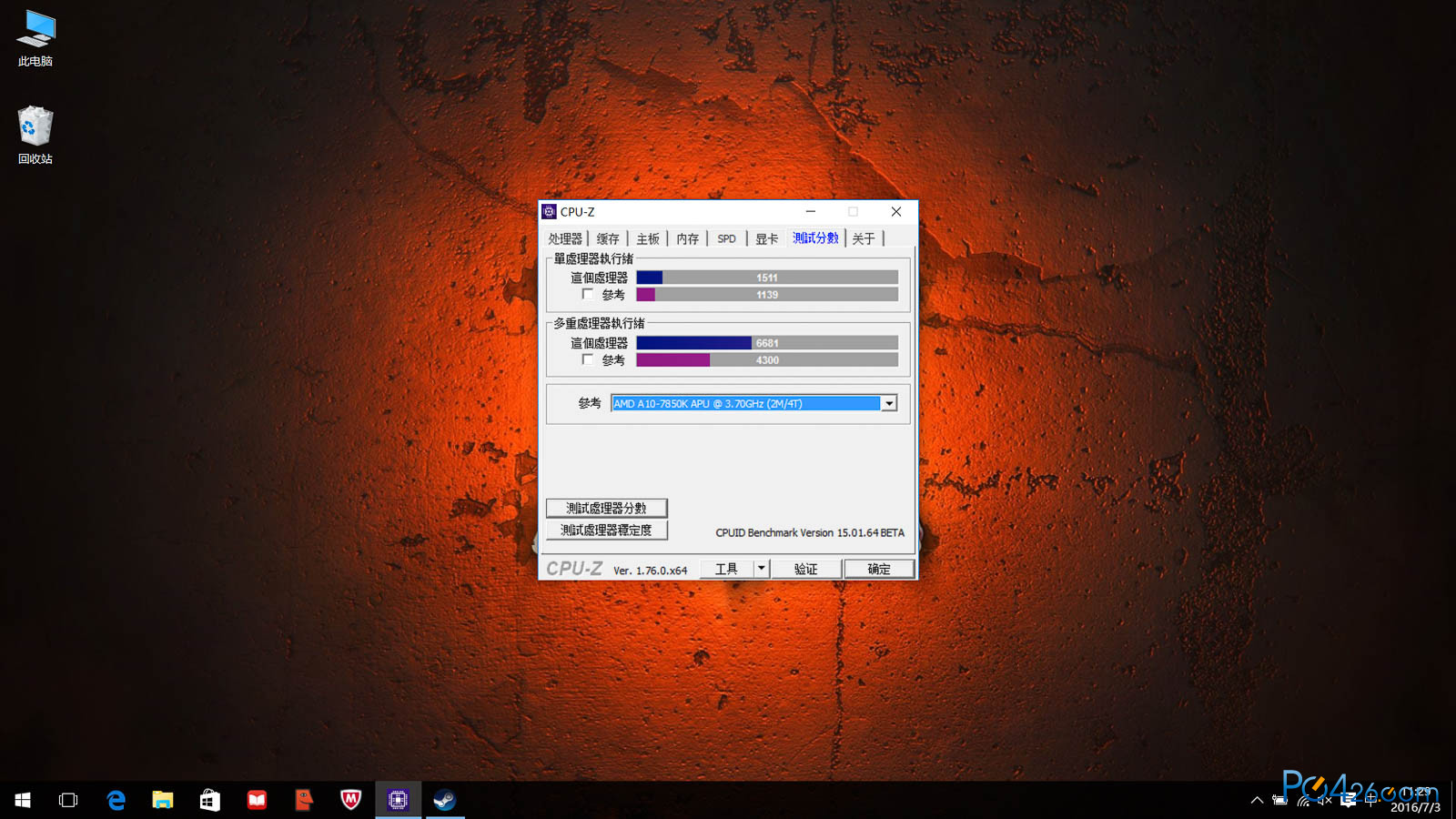Switch to the 处理器 tab

coord(565,238)
